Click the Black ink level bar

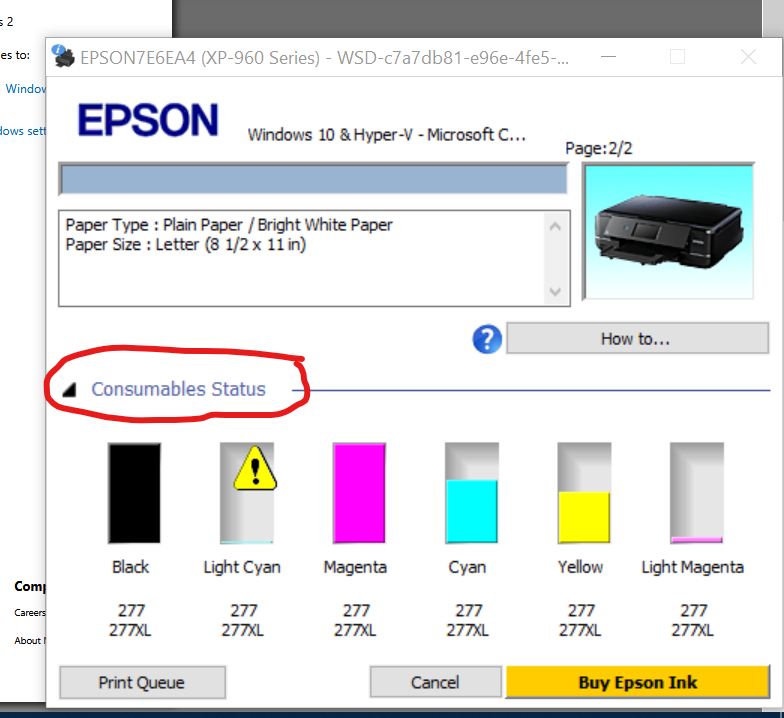134,493
